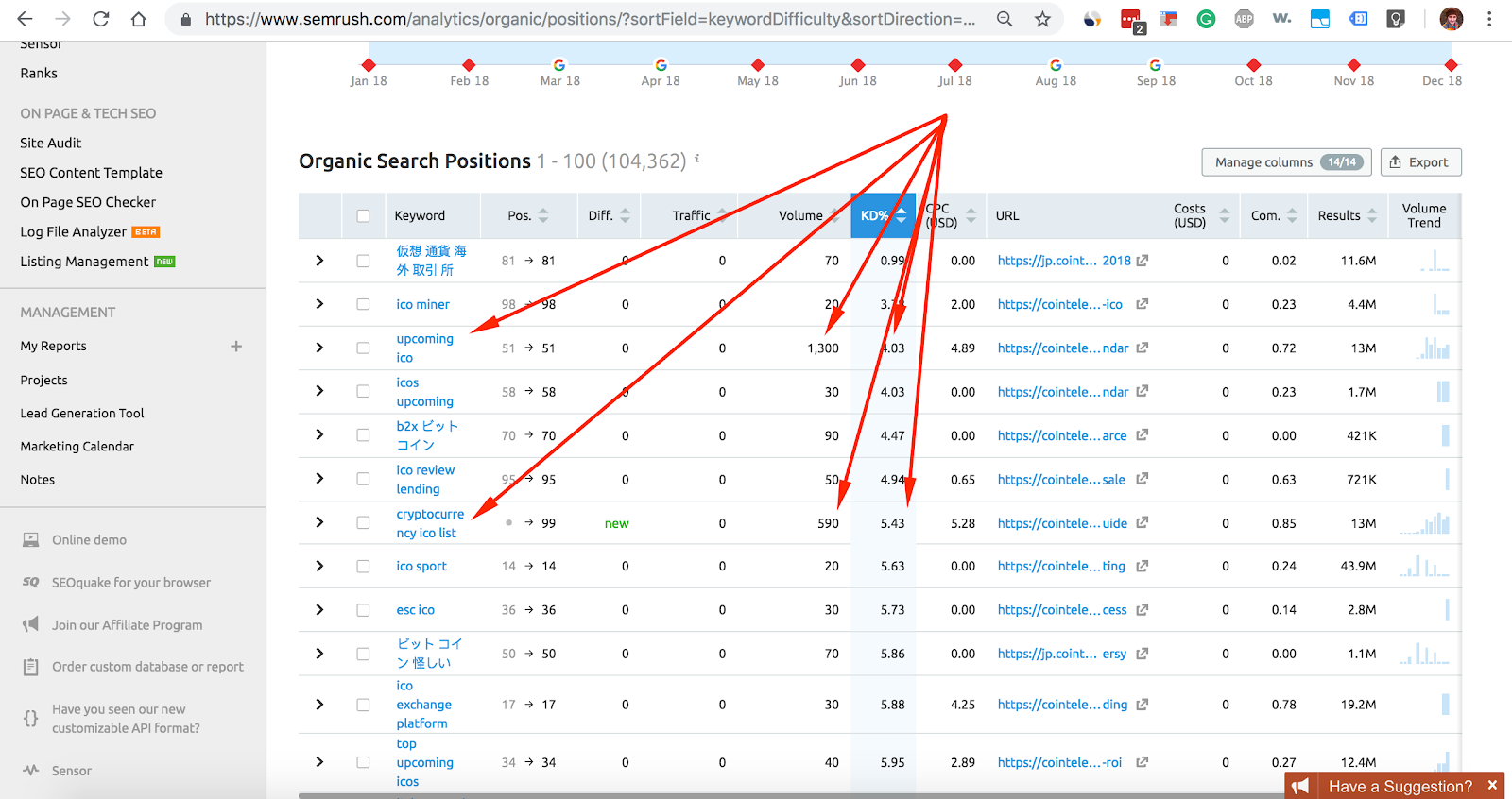
Task: Click the red diamond marker at Oct 18
Action: (x=1254, y=65)
